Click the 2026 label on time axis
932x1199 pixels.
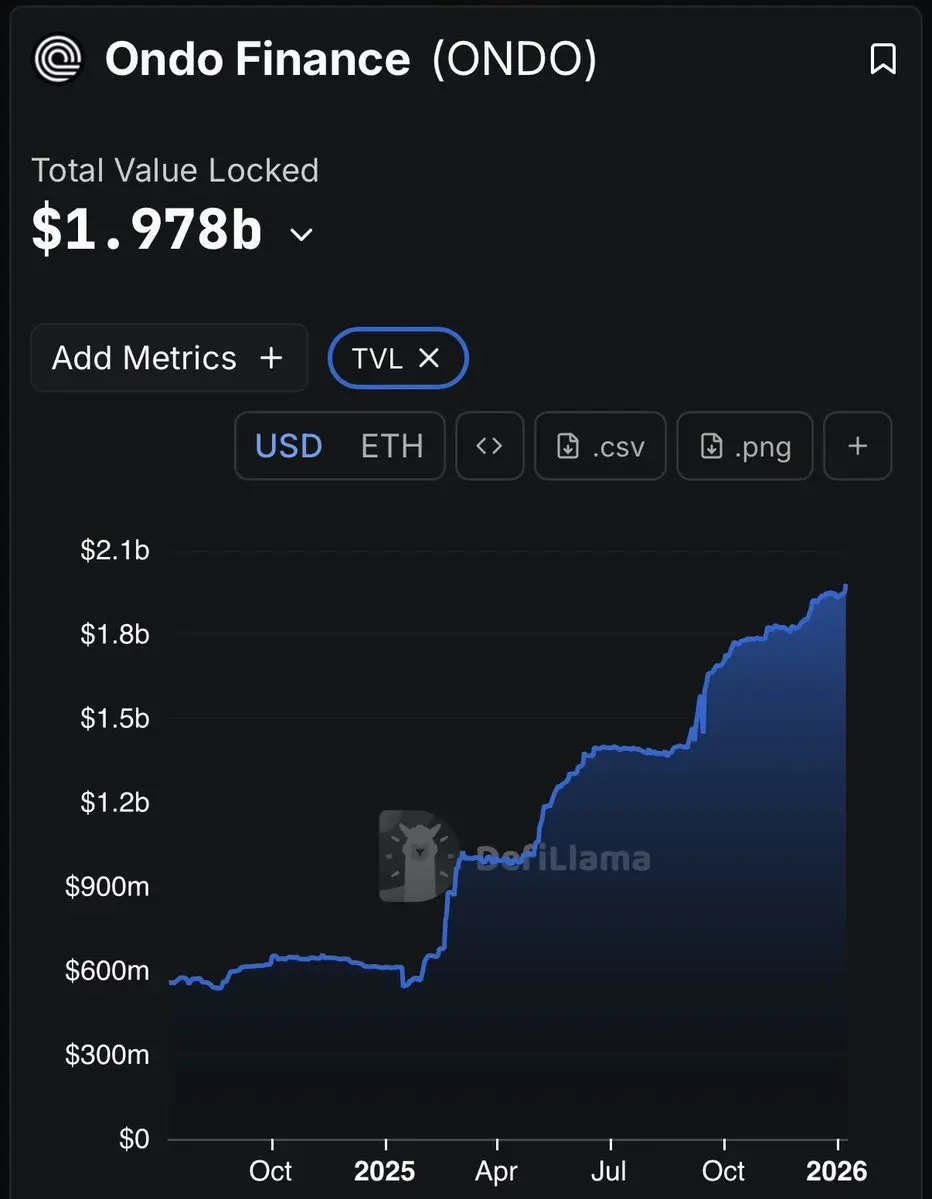(837, 1171)
